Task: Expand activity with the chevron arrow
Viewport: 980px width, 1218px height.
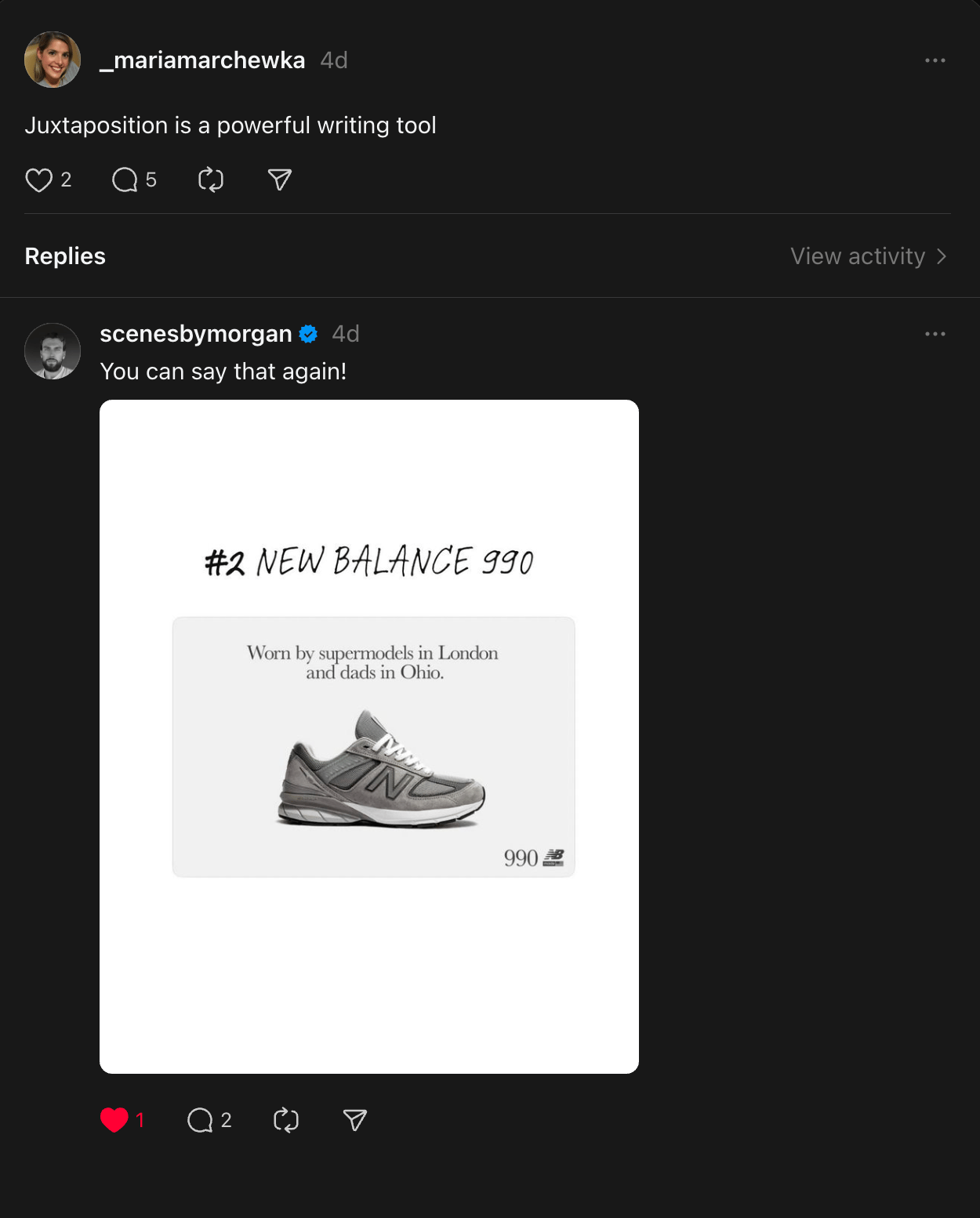Action: point(942,256)
